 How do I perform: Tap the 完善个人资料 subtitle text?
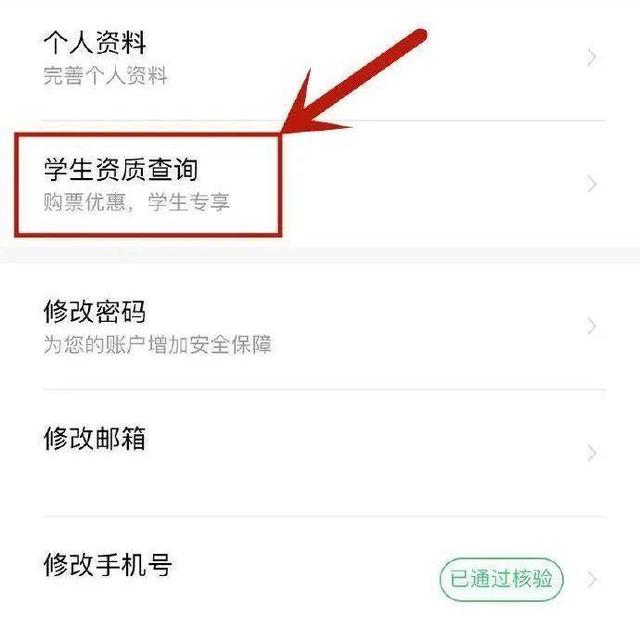coord(105,75)
